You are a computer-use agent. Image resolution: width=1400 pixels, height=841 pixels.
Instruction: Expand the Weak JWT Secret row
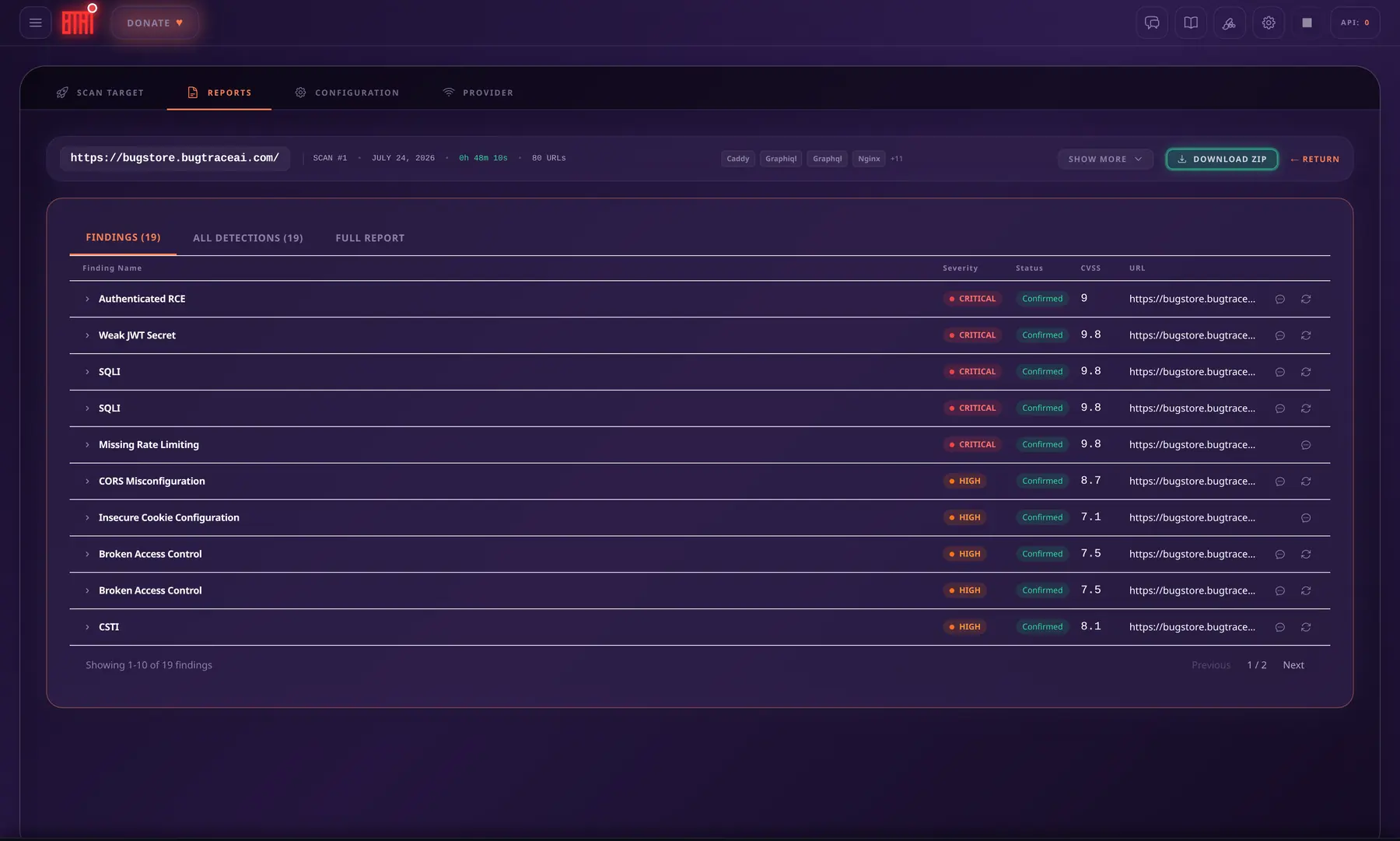coord(87,335)
